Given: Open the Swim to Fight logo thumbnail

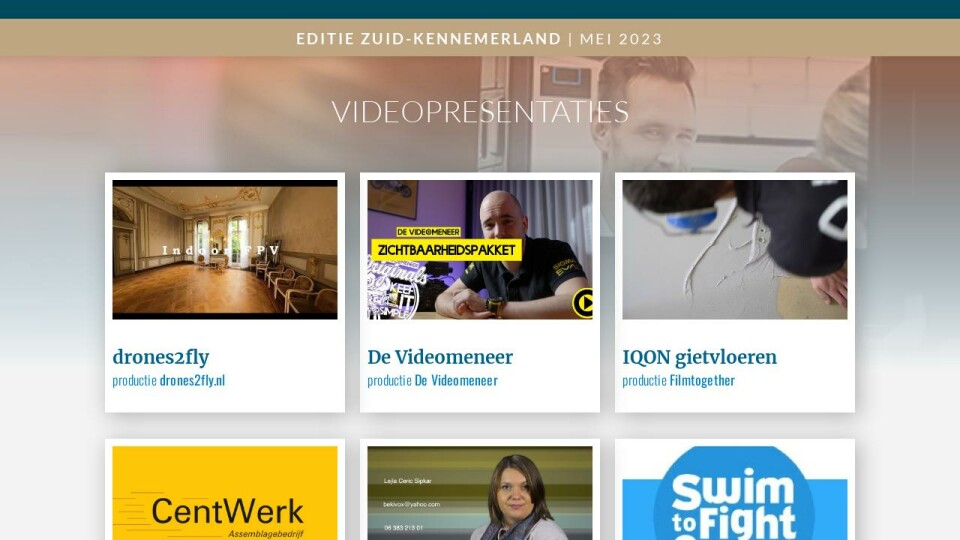Looking at the screenshot, I should (735, 493).
